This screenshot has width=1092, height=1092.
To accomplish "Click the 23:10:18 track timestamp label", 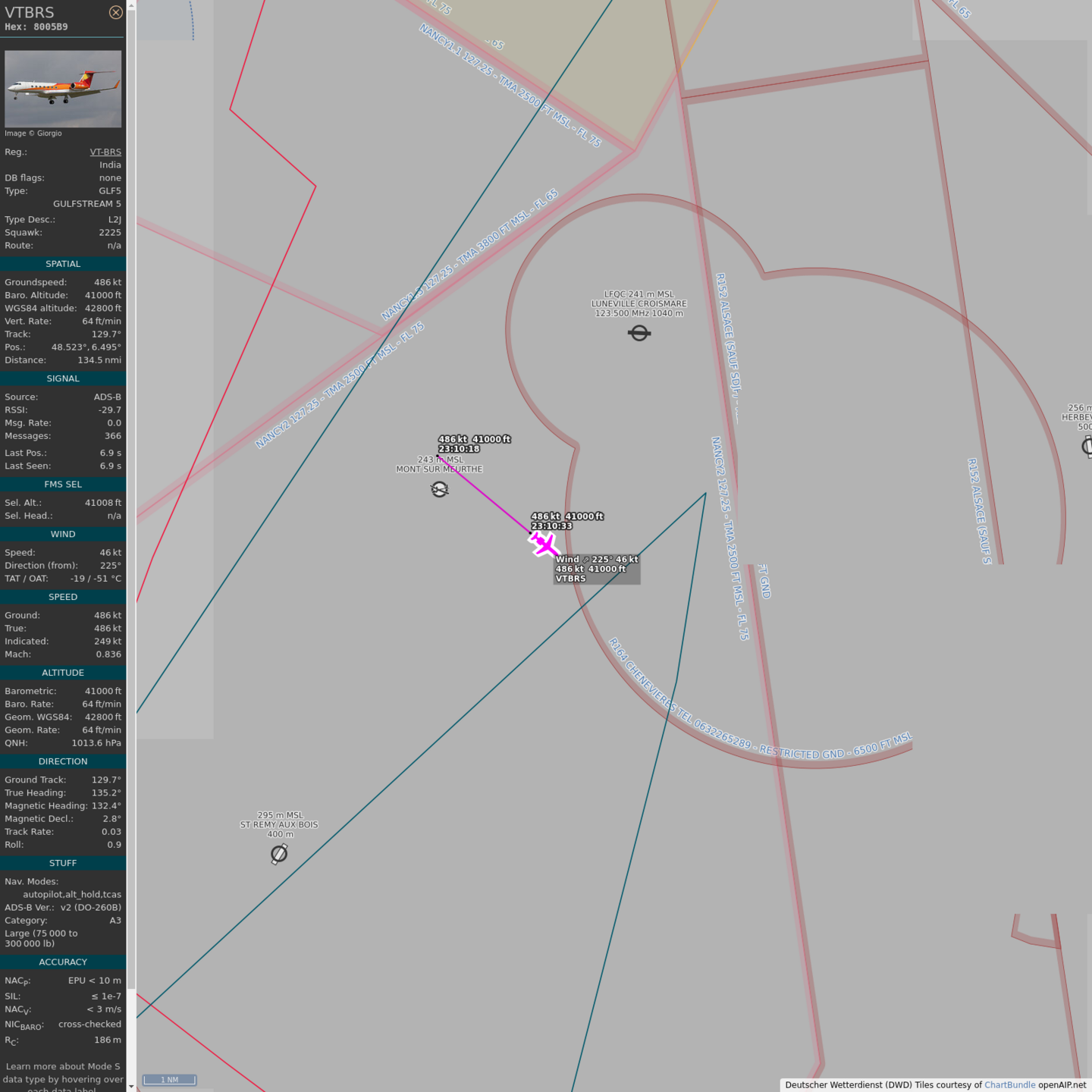I will coord(459,449).
